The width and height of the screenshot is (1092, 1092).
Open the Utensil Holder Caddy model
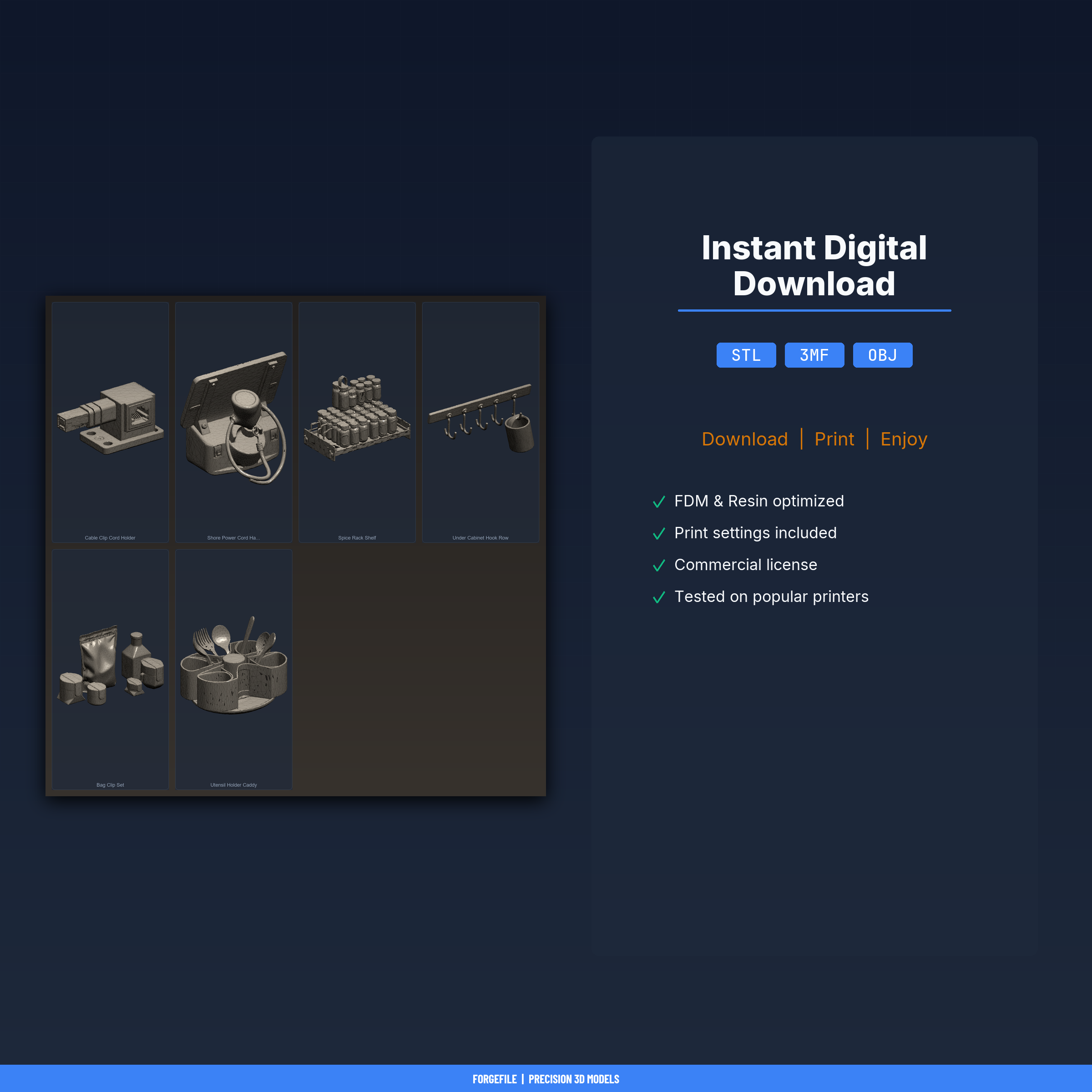click(x=233, y=666)
